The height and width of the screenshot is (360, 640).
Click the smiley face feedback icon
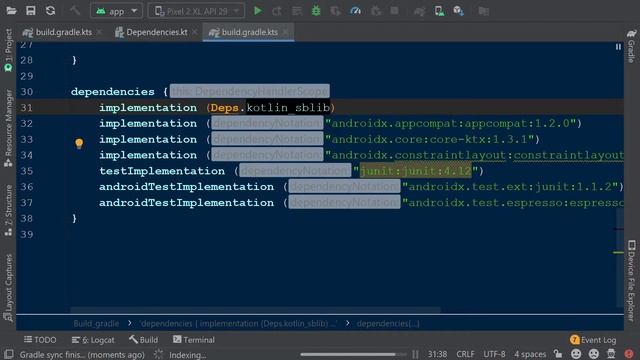coord(576,354)
